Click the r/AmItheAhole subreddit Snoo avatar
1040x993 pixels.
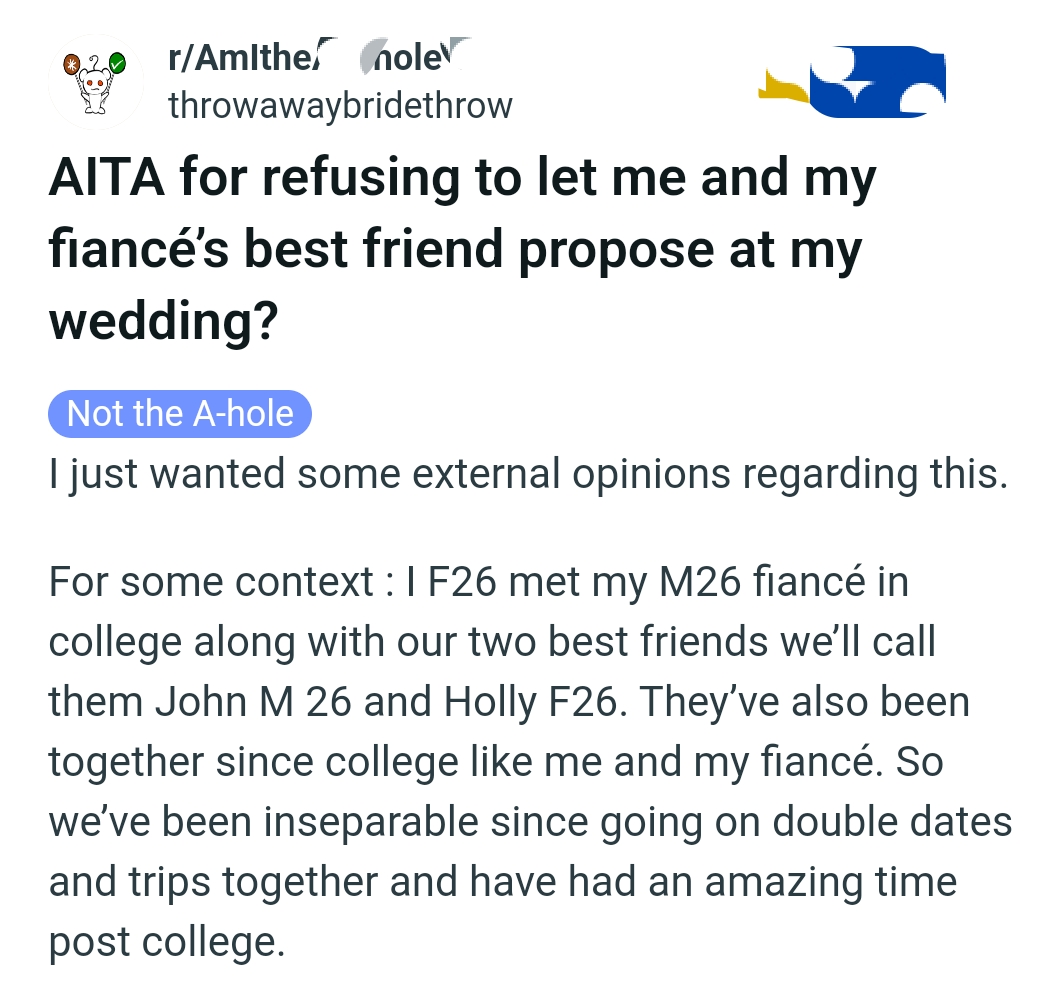[96, 82]
